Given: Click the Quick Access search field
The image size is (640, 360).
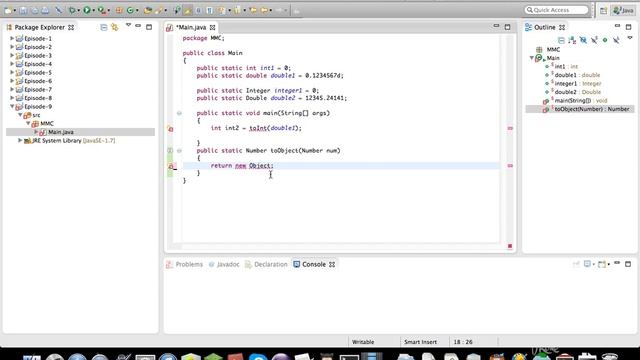Looking at the screenshot, I should click(557, 10).
